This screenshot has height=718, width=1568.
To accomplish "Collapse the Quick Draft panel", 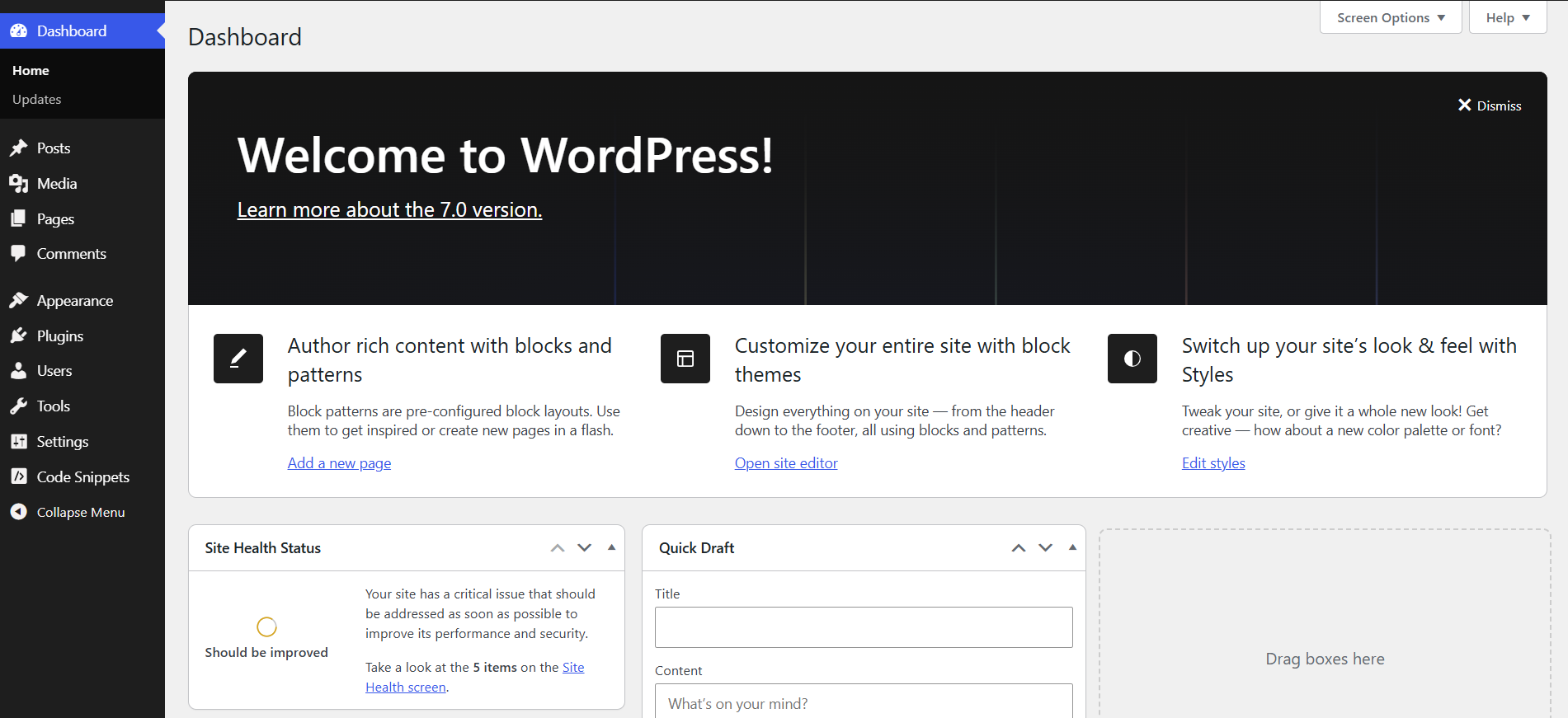I will pyautogui.click(x=1072, y=547).
